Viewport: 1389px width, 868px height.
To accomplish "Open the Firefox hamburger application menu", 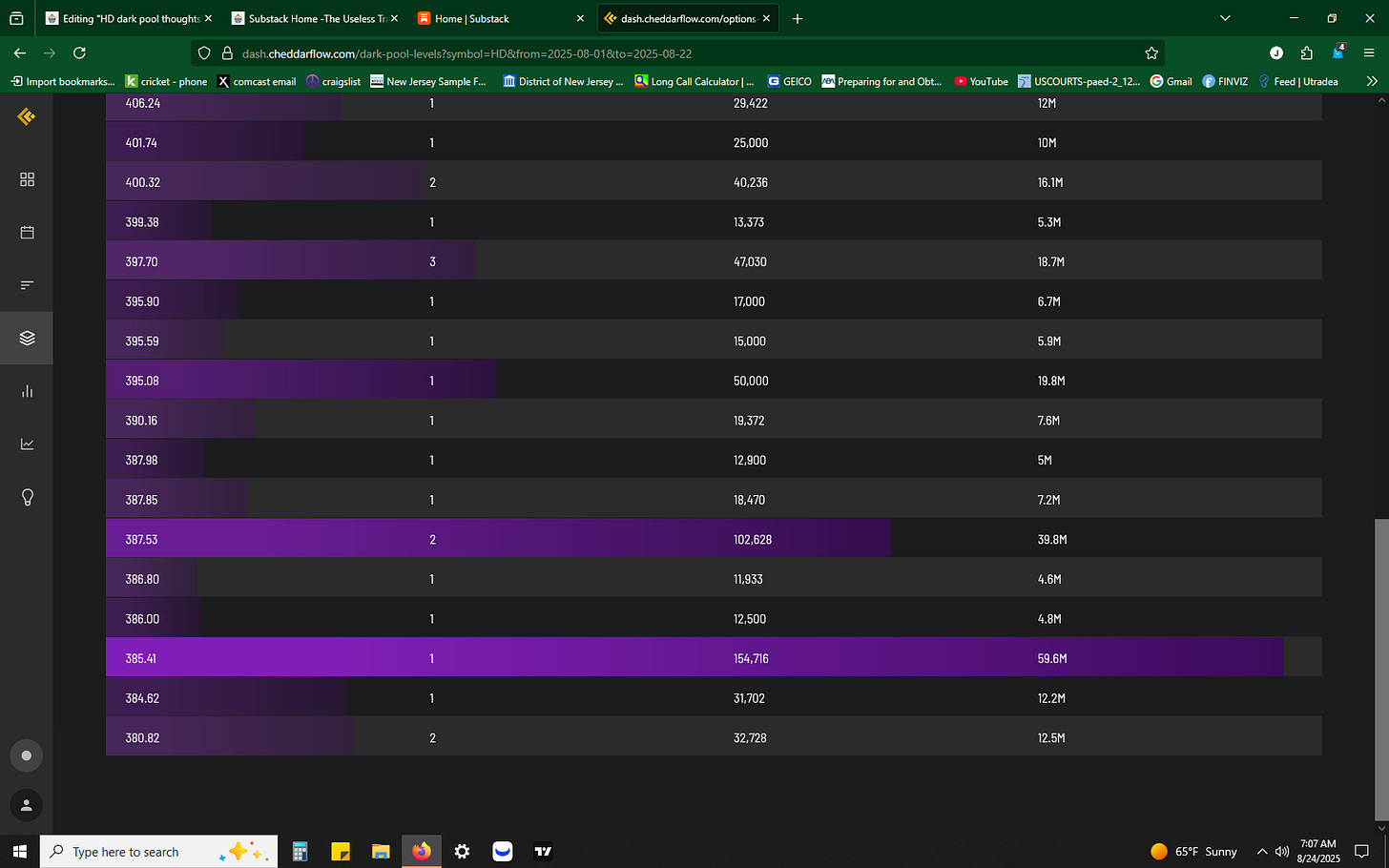I will pos(1369,53).
